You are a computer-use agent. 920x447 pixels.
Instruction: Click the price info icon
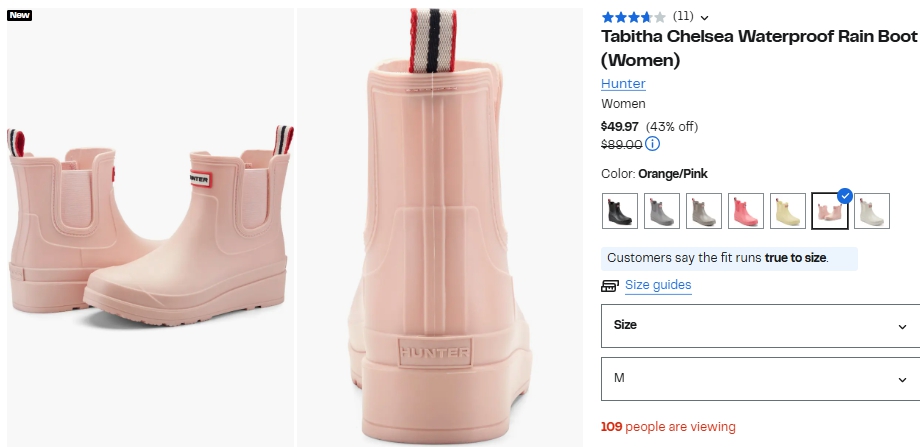click(653, 144)
